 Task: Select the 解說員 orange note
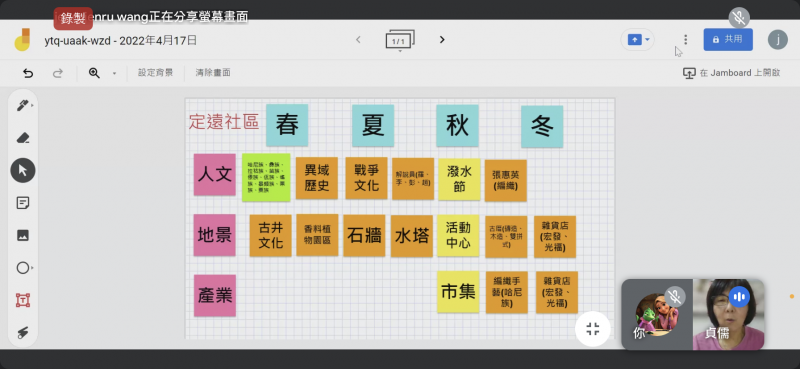click(x=413, y=179)
